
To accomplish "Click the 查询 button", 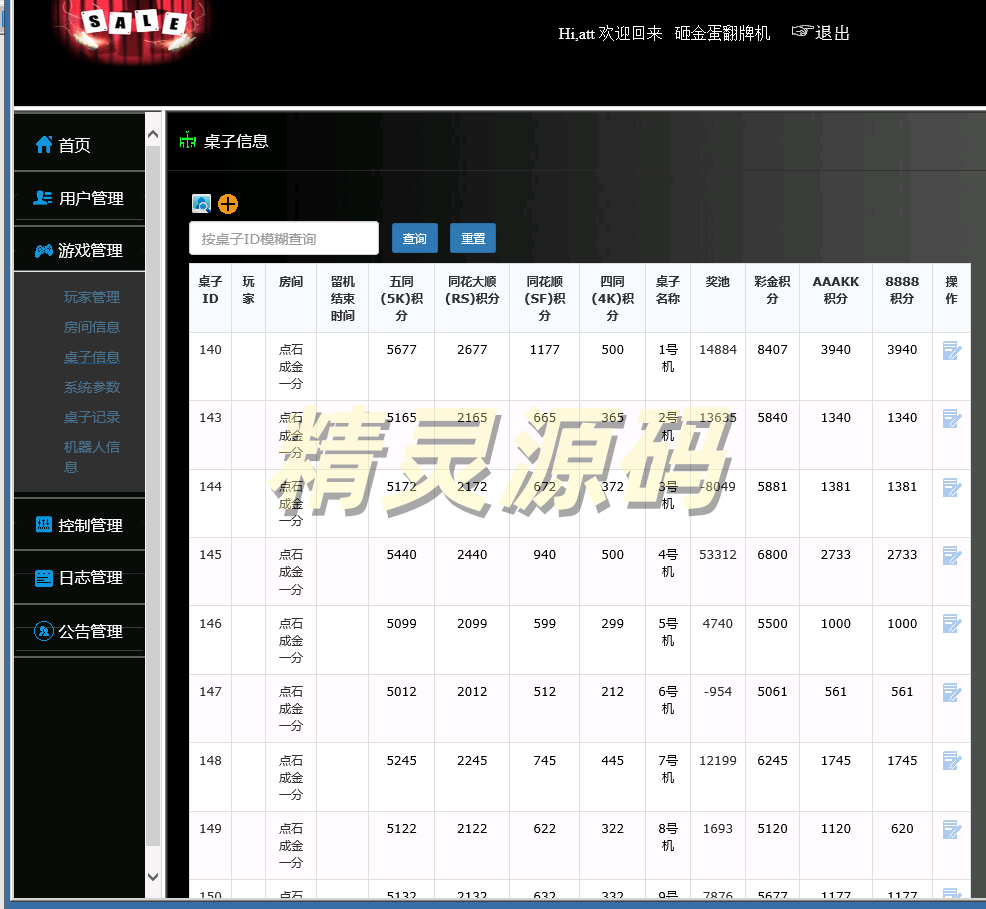I will (x=414, y=238).
